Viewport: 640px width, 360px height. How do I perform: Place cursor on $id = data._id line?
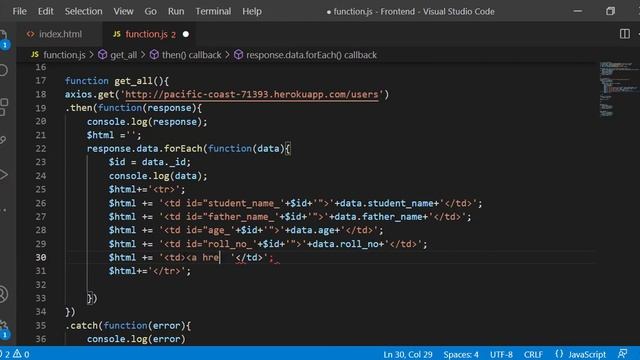(x=149, y=162)
